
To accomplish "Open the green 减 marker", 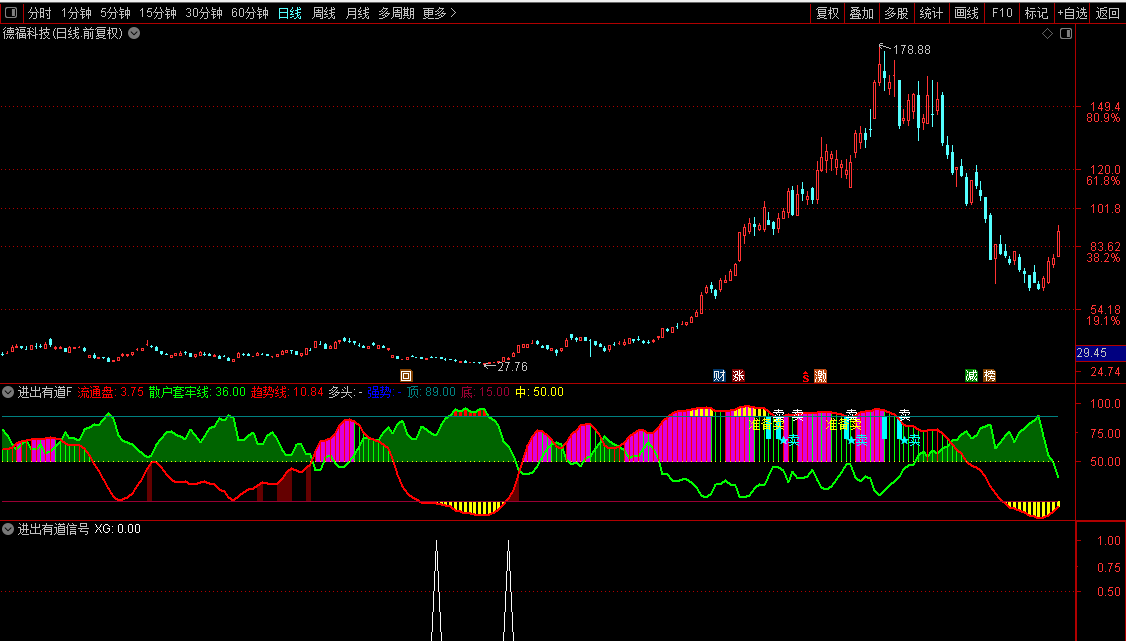I will [x=972, y=375].
